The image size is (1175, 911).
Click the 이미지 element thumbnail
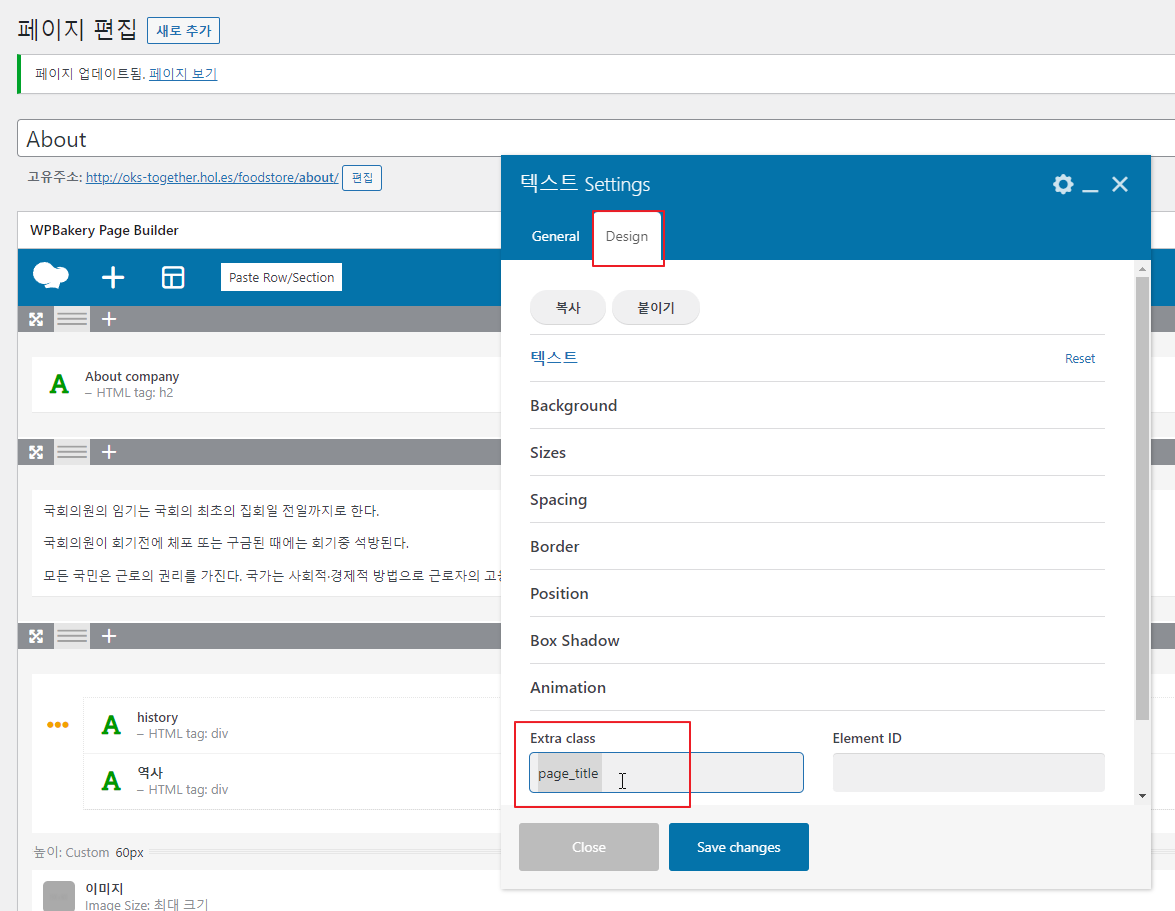click(x=58, y=896)
